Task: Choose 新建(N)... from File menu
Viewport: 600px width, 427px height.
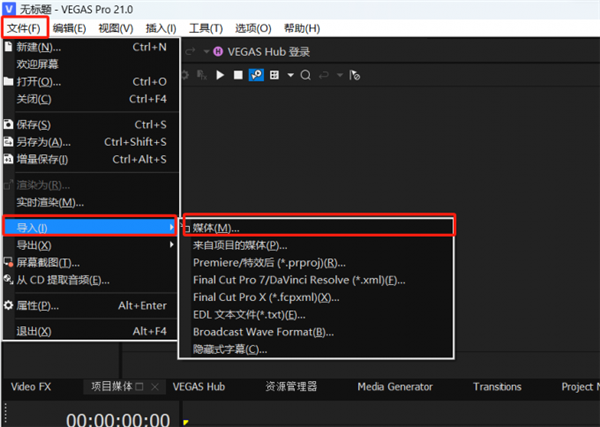Action: [91, 47]
